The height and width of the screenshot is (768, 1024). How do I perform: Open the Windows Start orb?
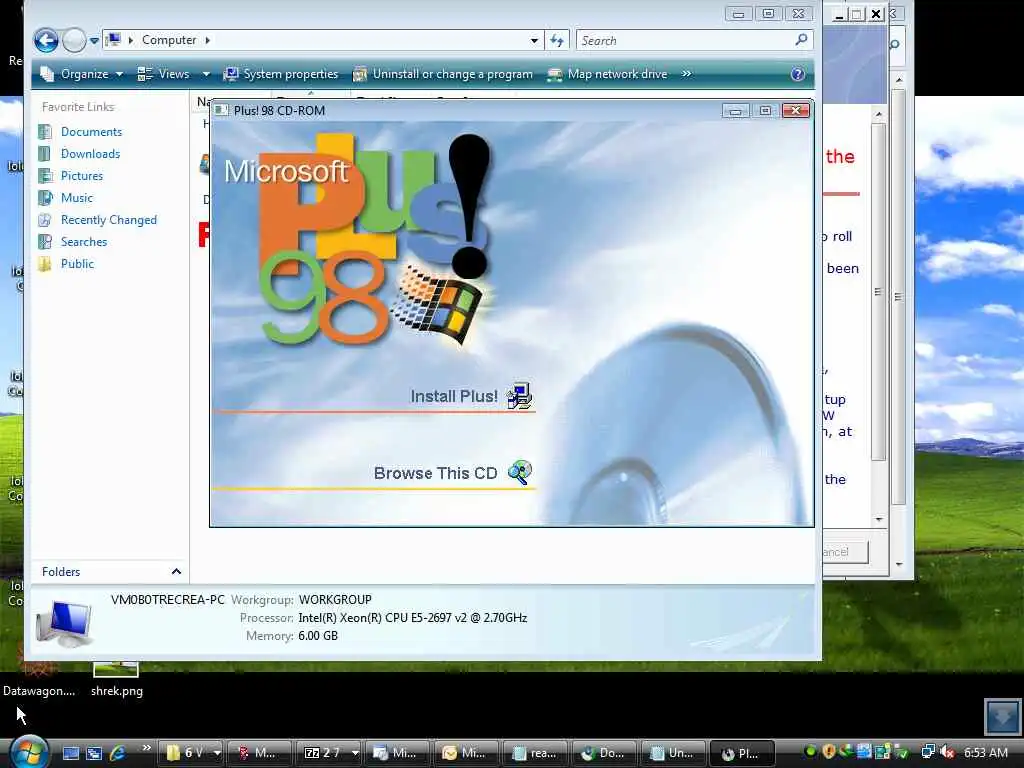(28, 751)
